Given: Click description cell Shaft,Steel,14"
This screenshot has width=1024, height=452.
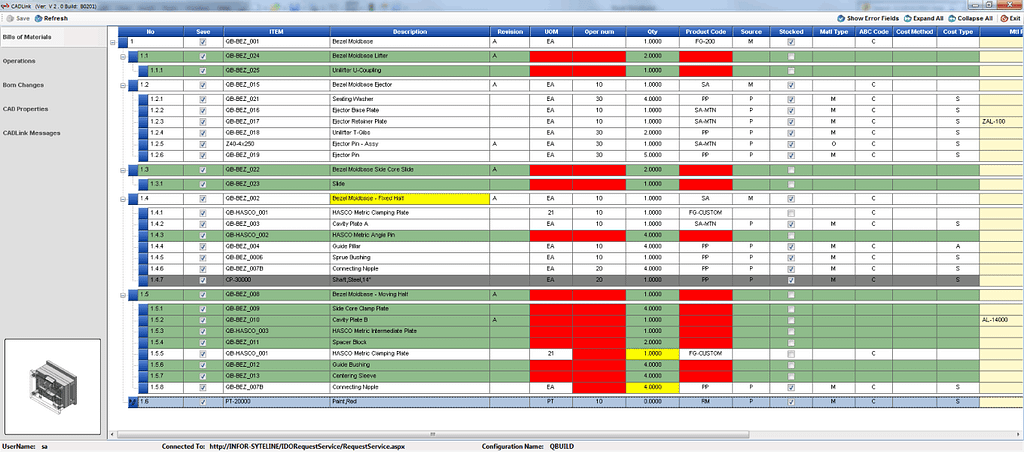Looking at the screenshot, I should pos(410,280).
